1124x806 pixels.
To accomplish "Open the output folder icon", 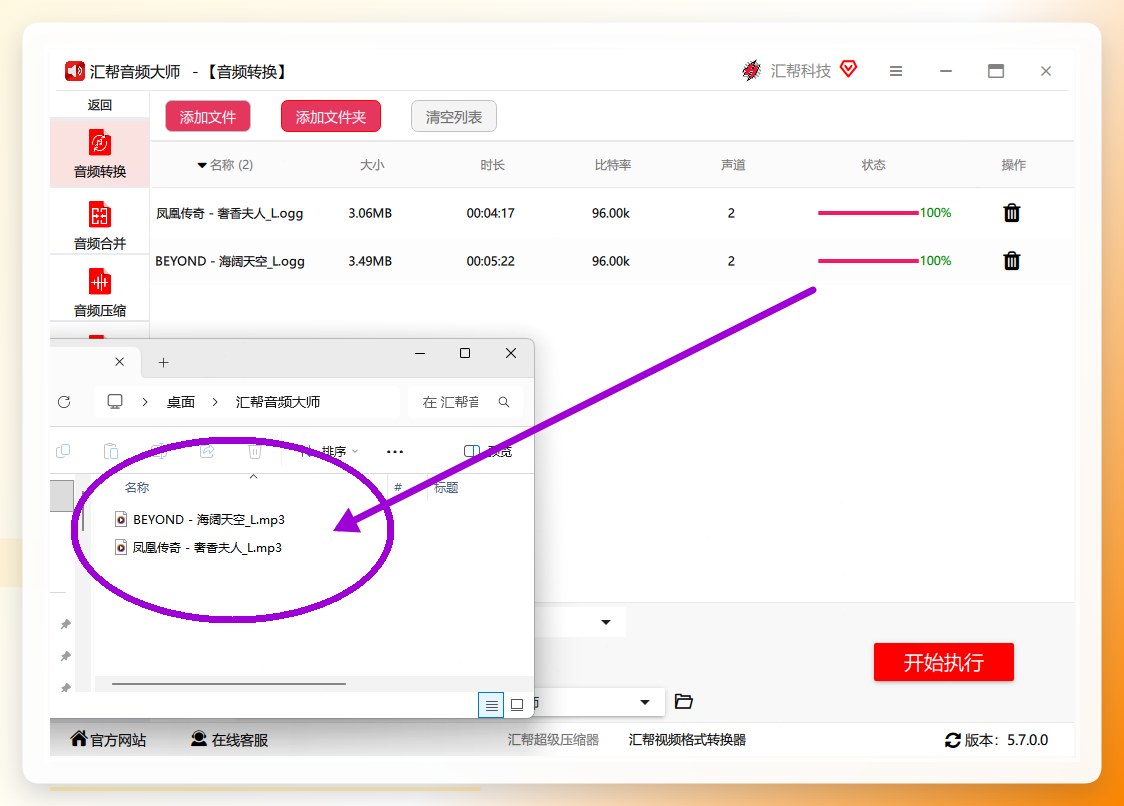I will (x=684, y=701).
